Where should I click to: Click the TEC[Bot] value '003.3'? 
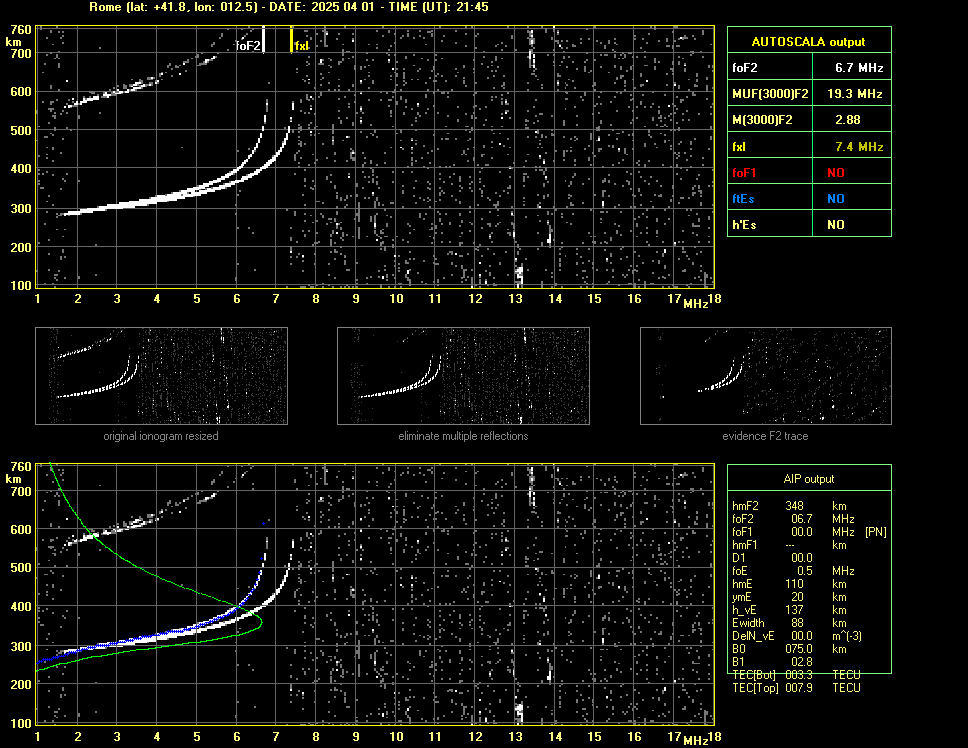tap(799, 675)
